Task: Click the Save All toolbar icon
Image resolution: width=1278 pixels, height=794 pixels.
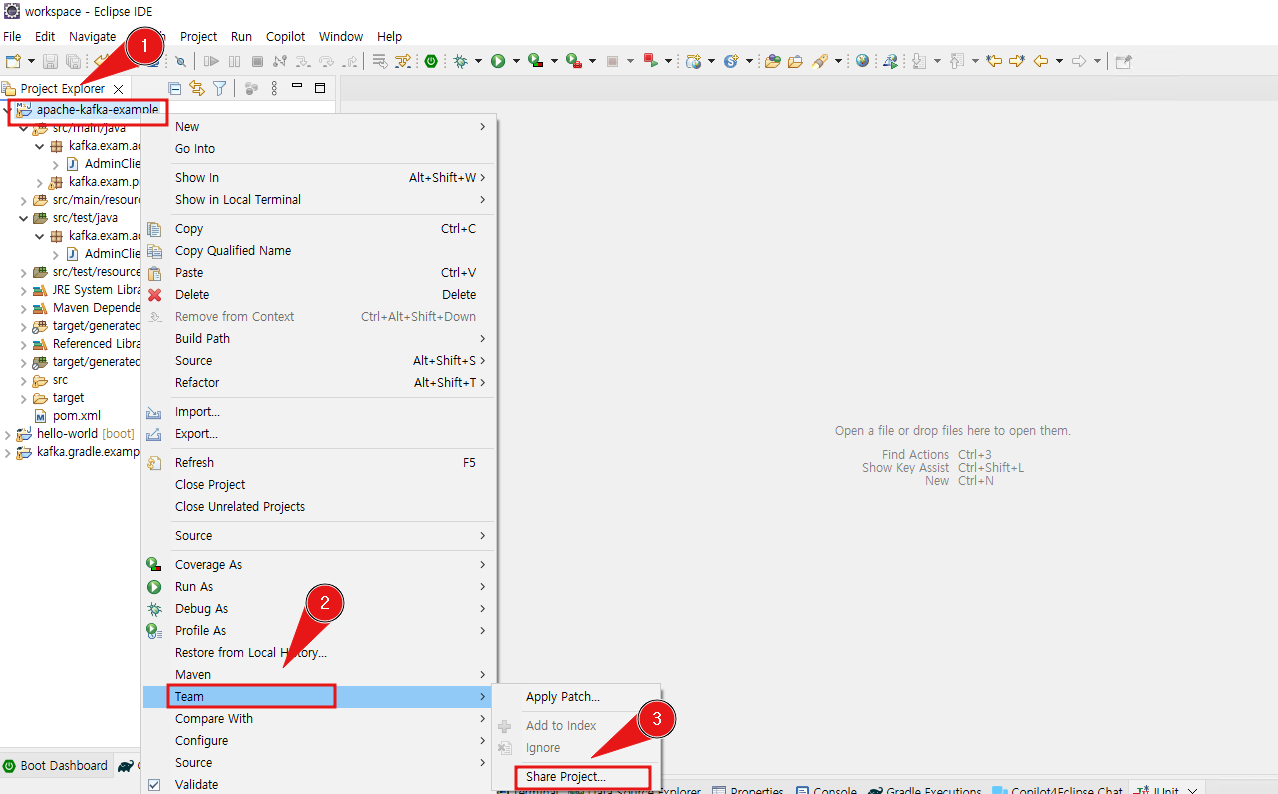Action: coord(73,61)
